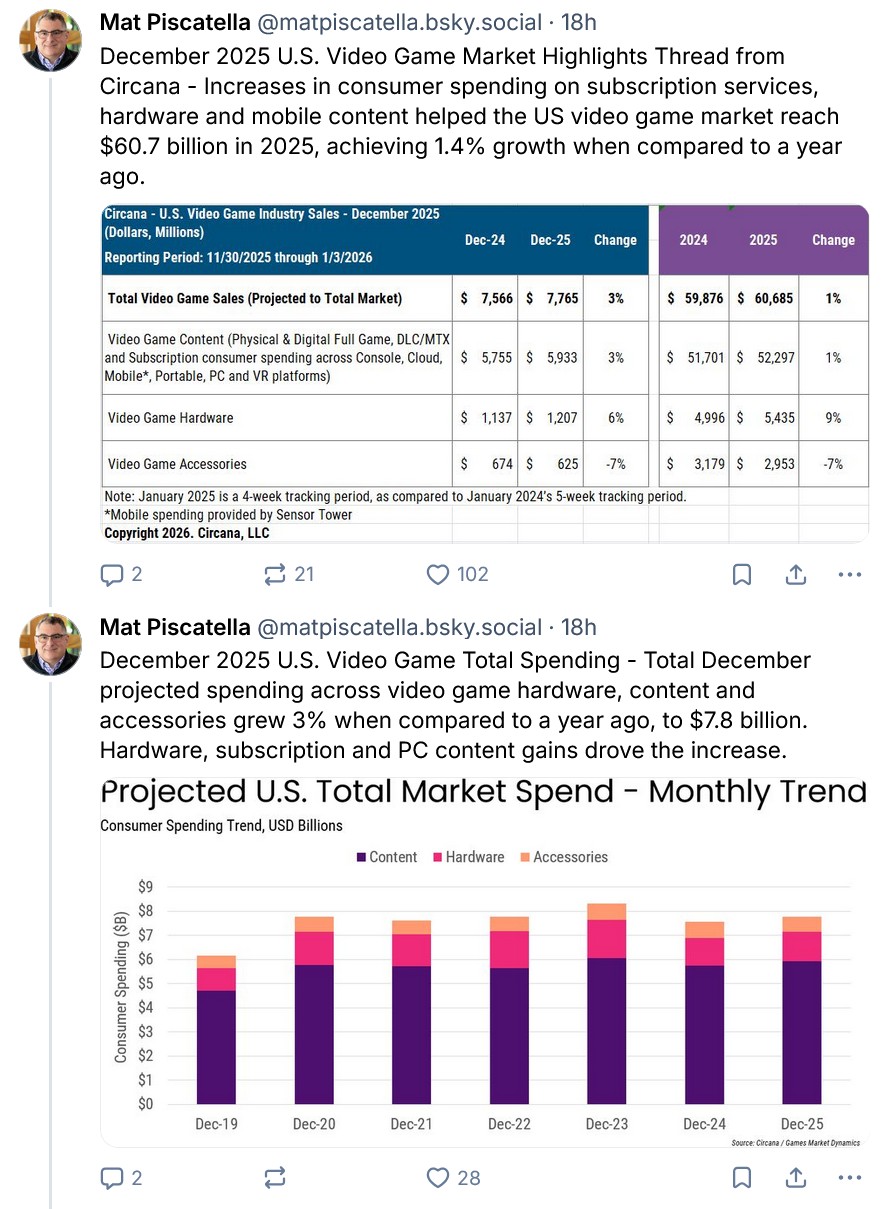Bookmark the Total Spending post
This screenshot has height=1209, width=883.
[742, 1178]
